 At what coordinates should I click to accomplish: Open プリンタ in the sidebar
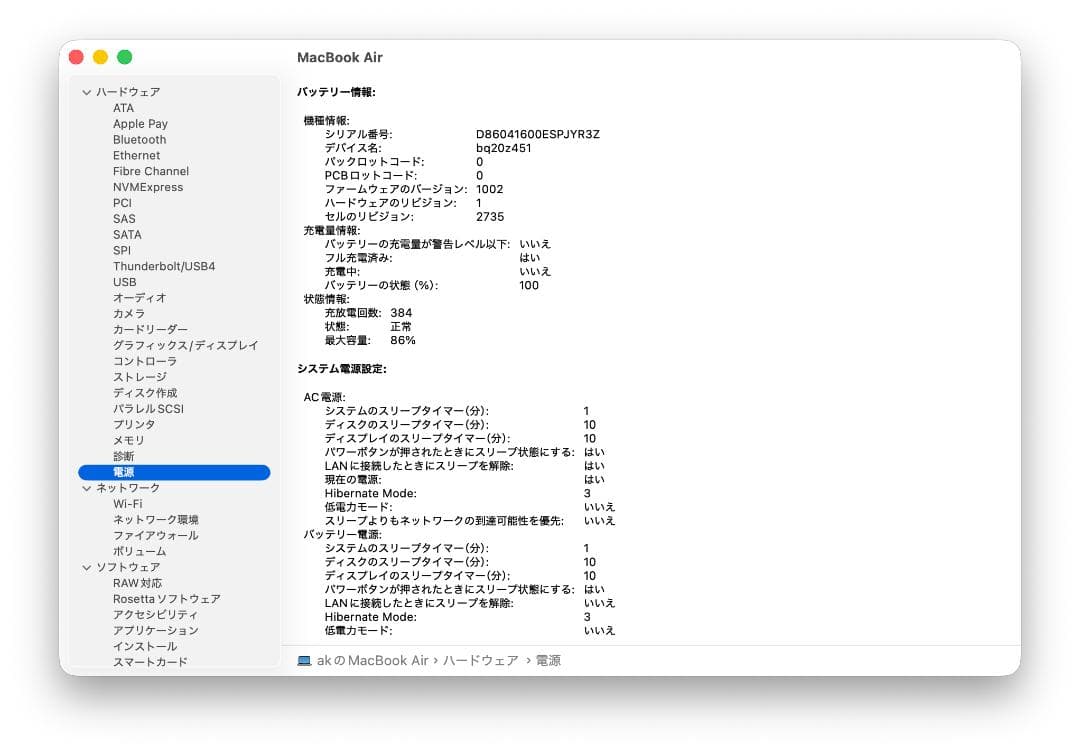[x=134, y=424]
